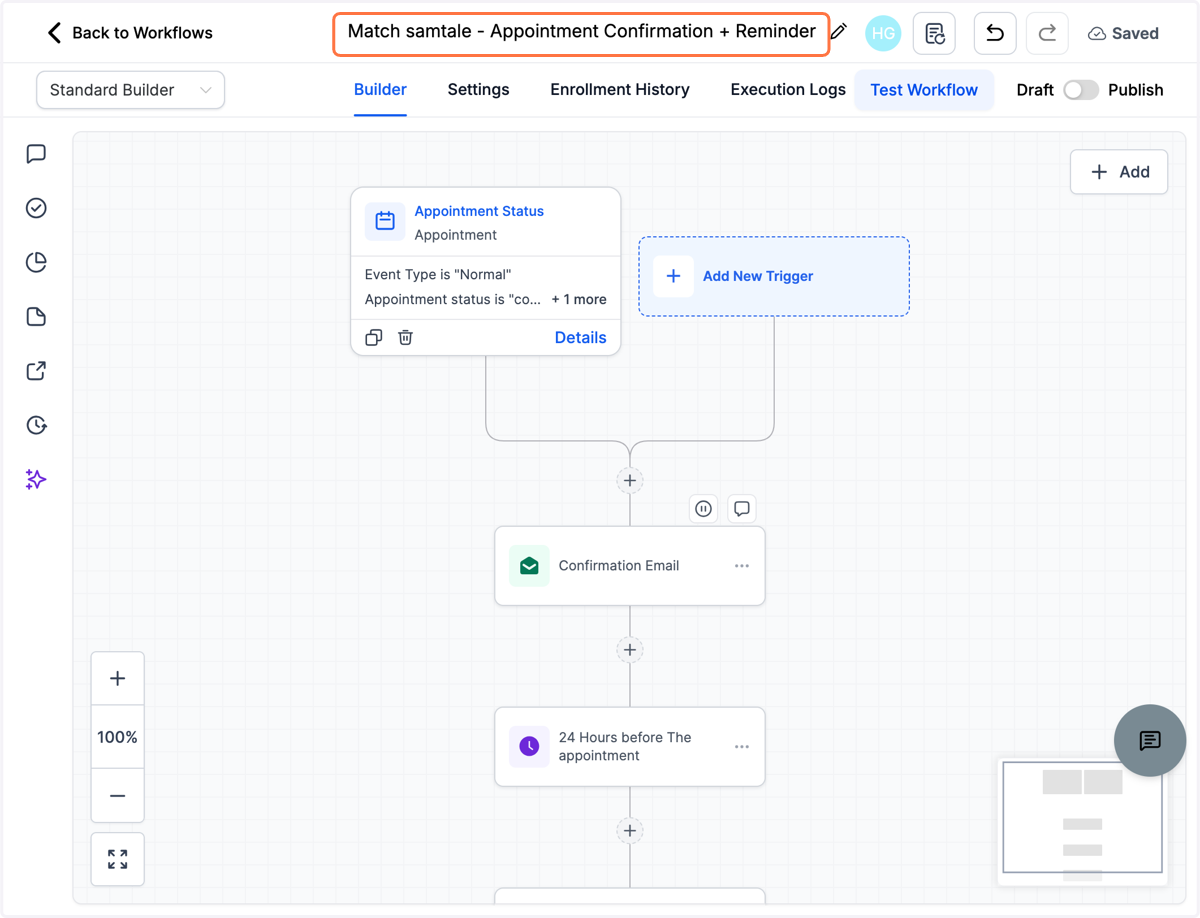Click the pause icon above Confirmation Email
Image resolution: width=1200 pixels, height=918 pixels.
click(x=704, y=509)
